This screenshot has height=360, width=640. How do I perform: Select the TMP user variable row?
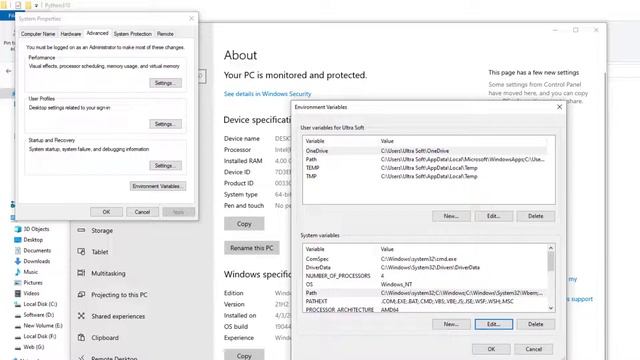425,176
